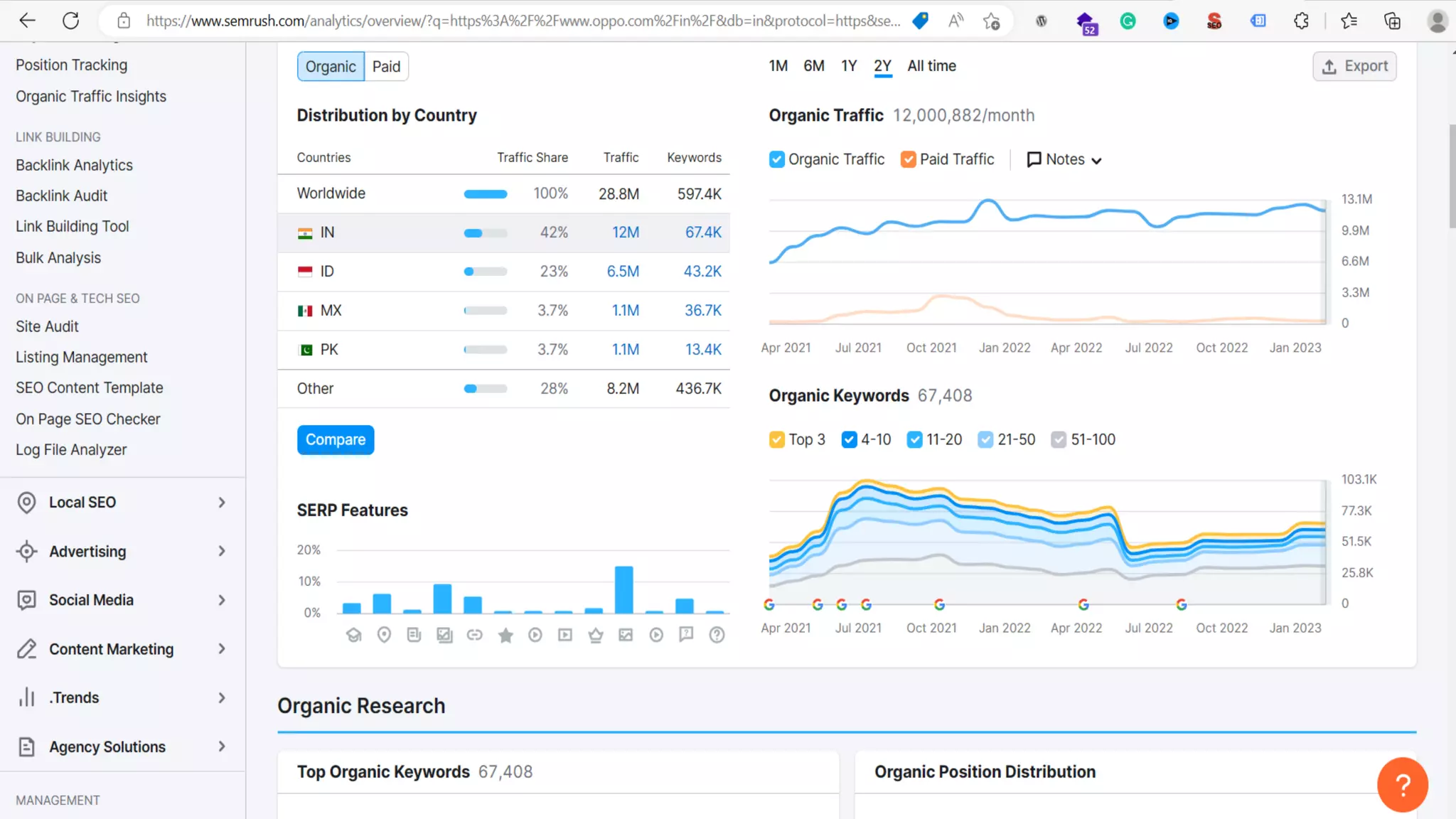The image size is (1456, 819).
Task: Click the Compare button
Action: [336, 439]
